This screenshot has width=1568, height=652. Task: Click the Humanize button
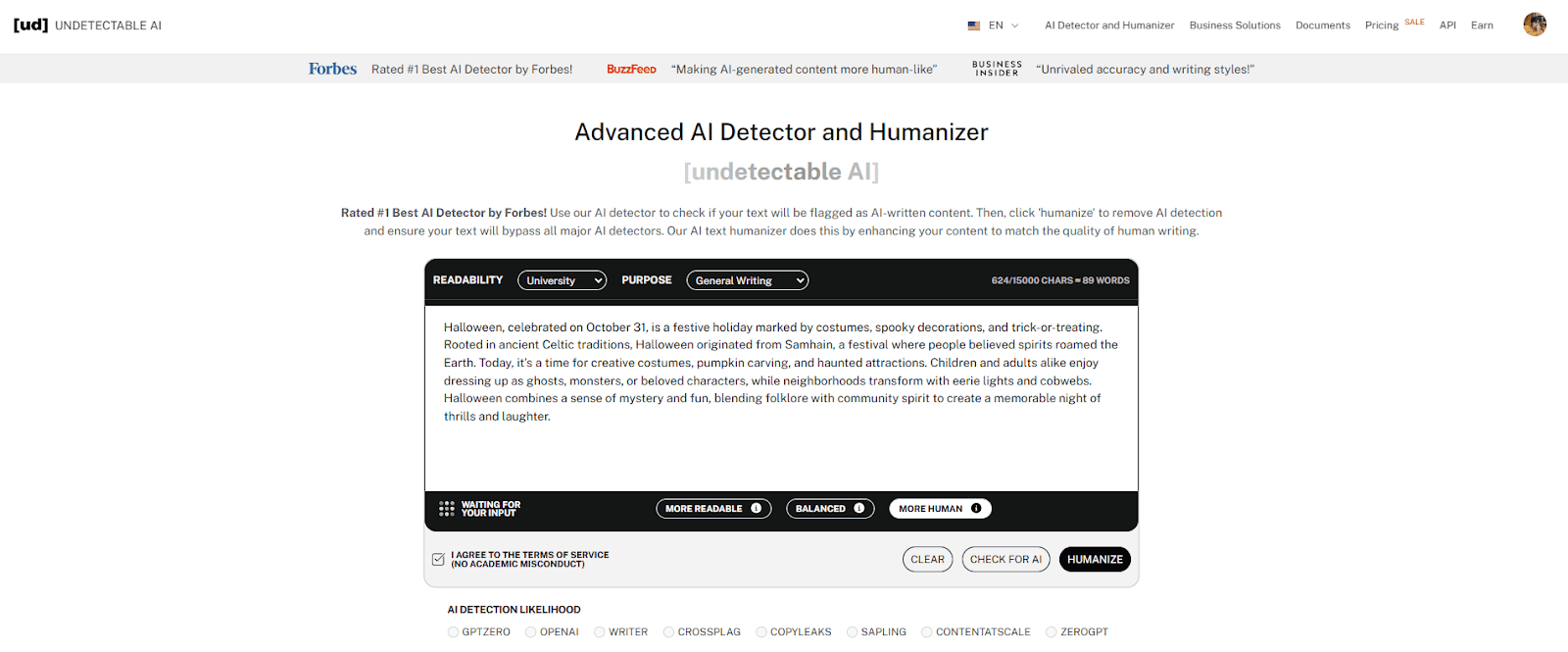1095,559
